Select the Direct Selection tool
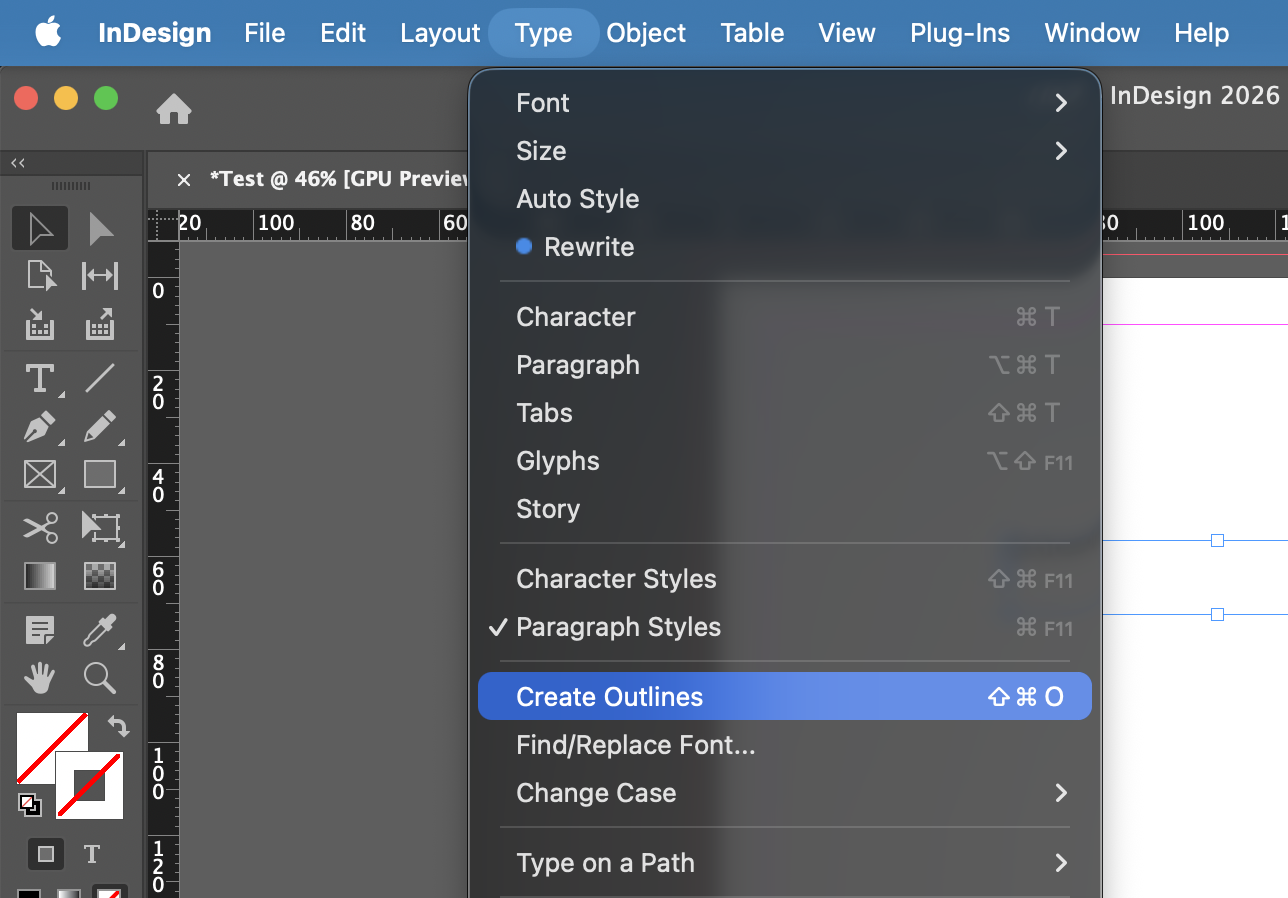This screenshot has width=1288, height=898. 100,229
